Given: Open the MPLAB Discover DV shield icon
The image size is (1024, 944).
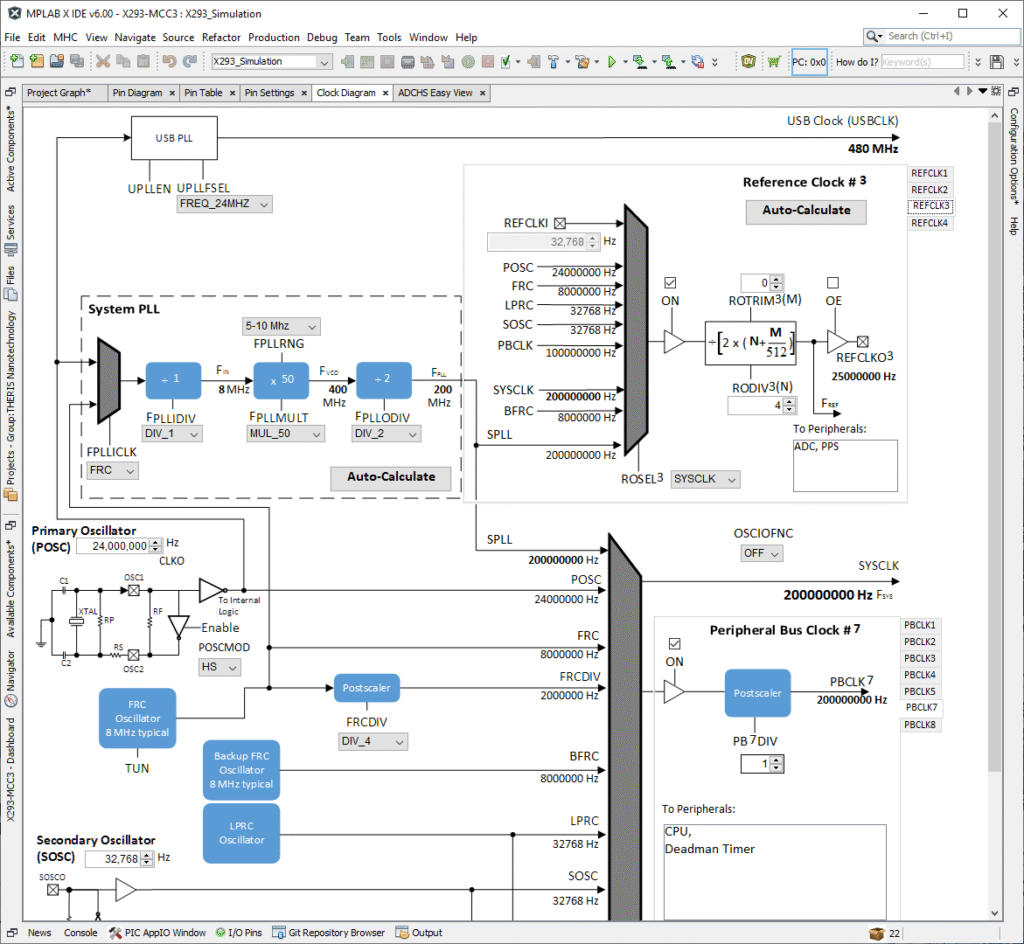Looking at the screenshot, I should click(x=748, y=61).
